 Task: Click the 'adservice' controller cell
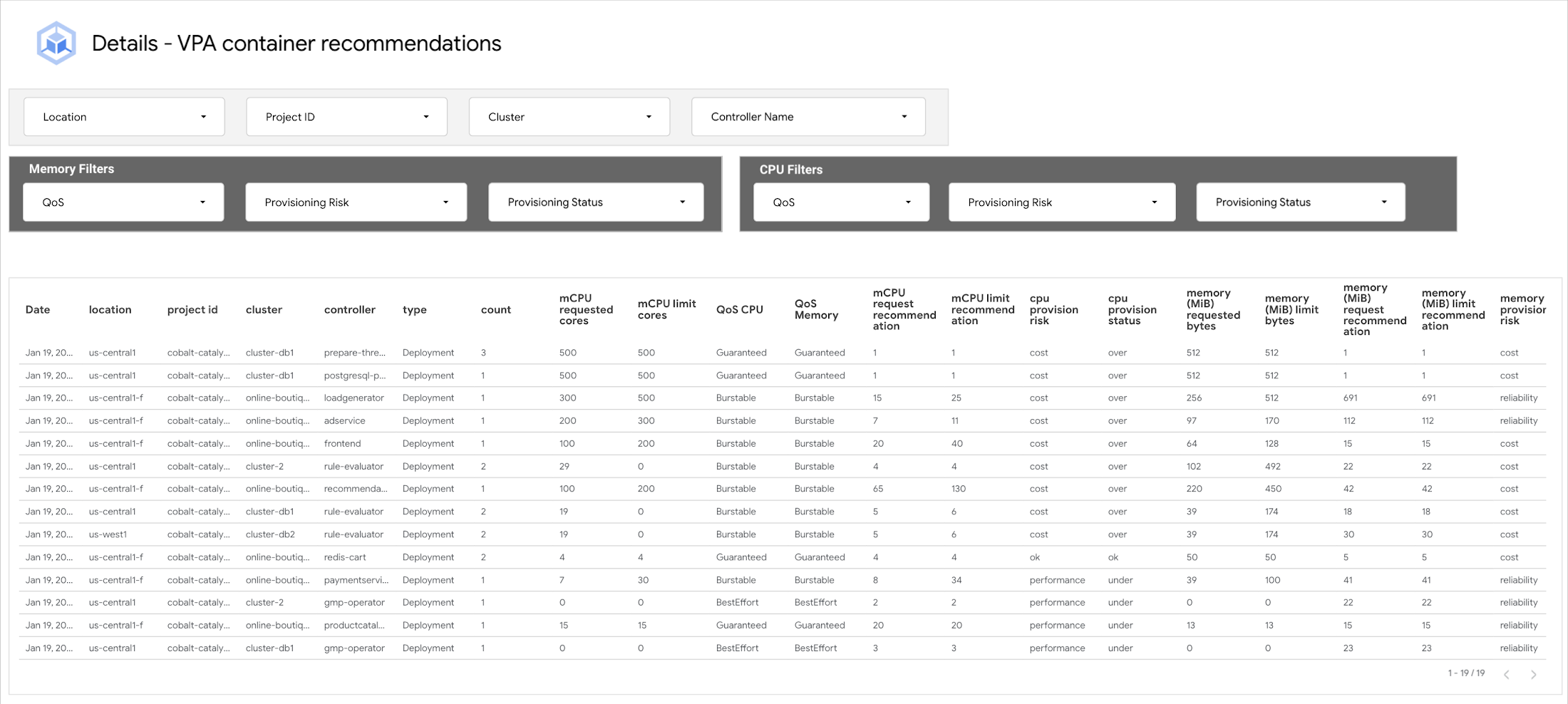click(344, 421)
